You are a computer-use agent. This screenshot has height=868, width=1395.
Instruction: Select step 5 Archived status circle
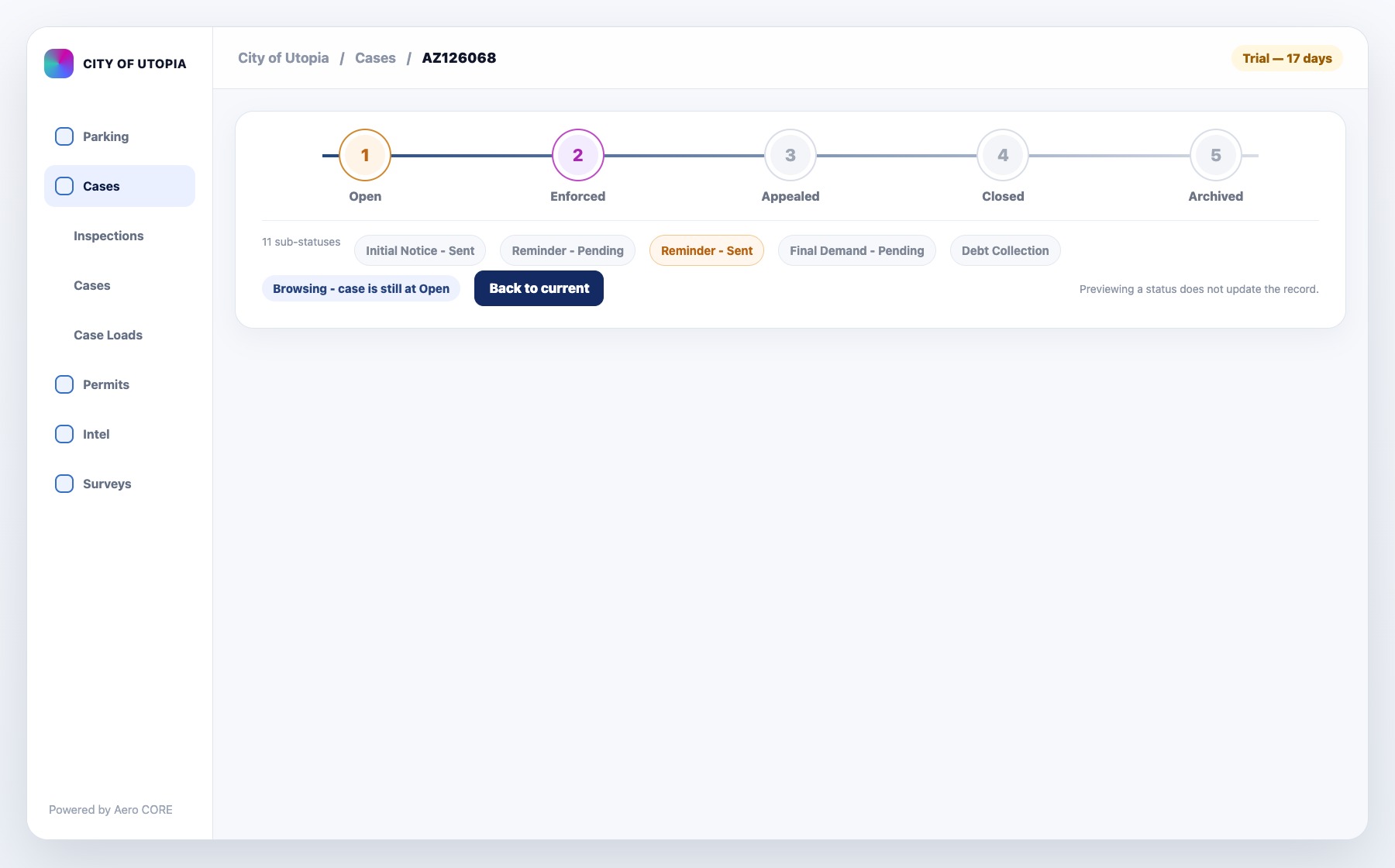[x=1216, y=155]
